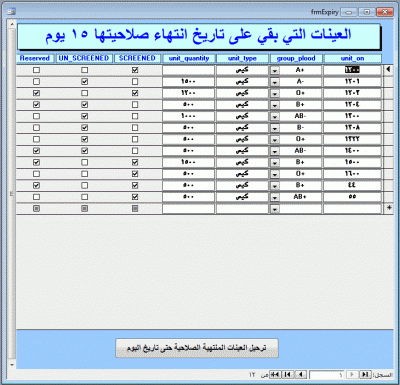This screenshot has width=400, height=385.
Task: Select the unit_on cell ١٣٢٢
Action: pyautogui.click(x=352, y=139)
